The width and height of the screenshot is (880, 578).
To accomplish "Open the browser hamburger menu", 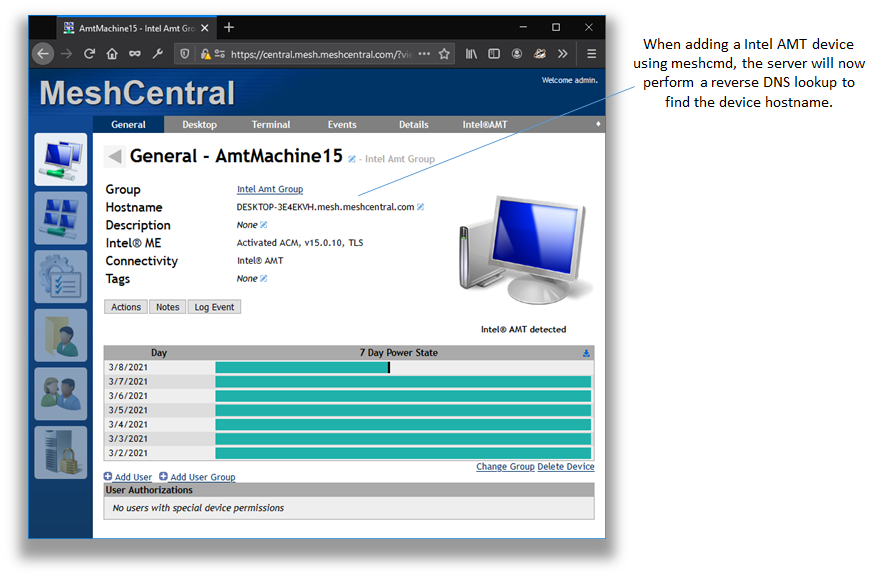I will 592,54.
